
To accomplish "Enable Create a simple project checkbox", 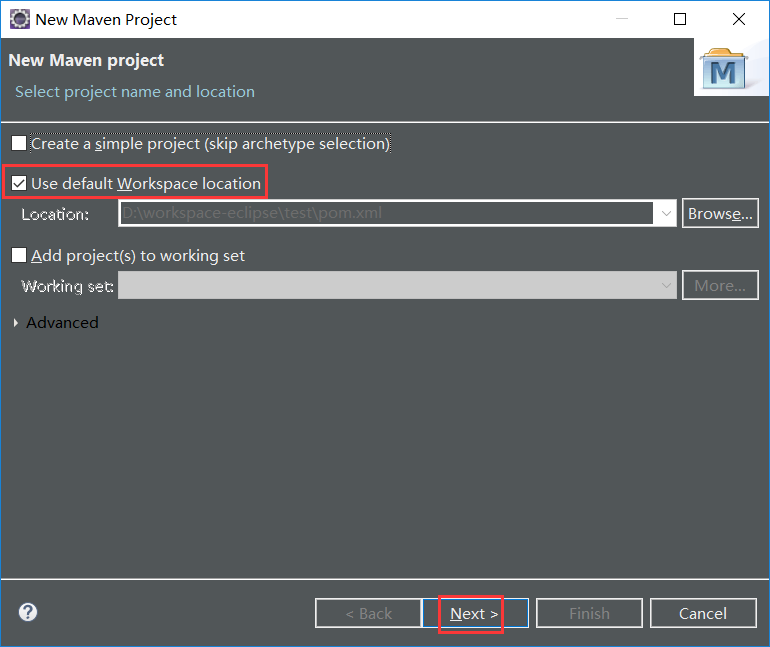I will (x=19, y=143).
